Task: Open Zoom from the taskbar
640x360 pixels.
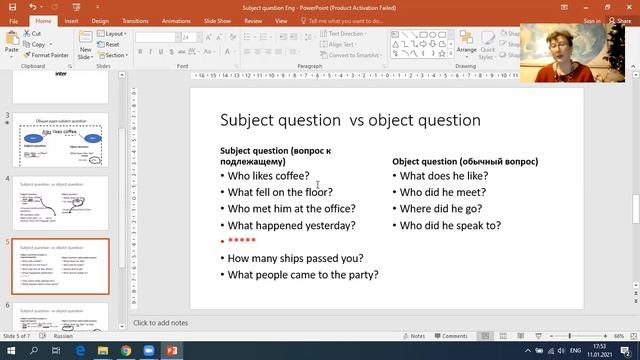Action: (x=149, y=351)
